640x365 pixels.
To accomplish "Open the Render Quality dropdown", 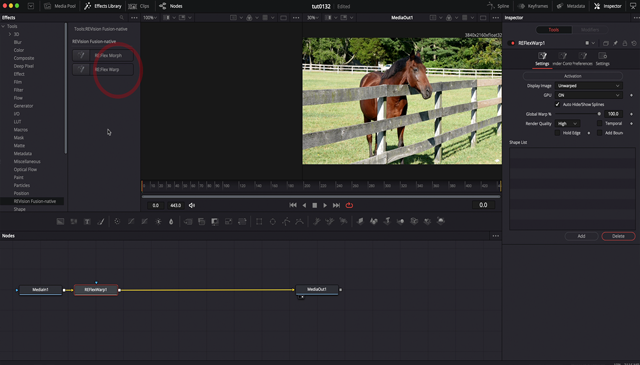I will pyautogui.click(x=567, y=124).
